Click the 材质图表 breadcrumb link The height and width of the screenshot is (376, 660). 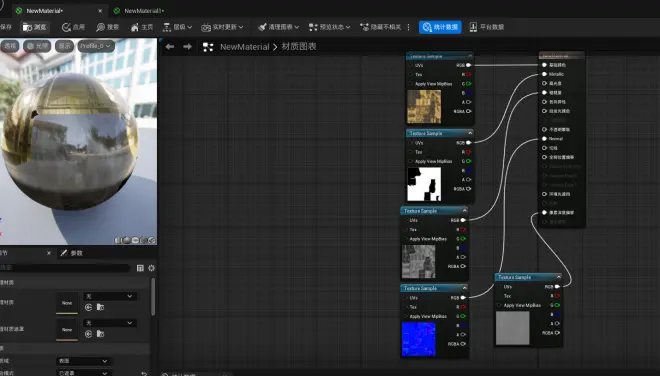click(299, 47)
